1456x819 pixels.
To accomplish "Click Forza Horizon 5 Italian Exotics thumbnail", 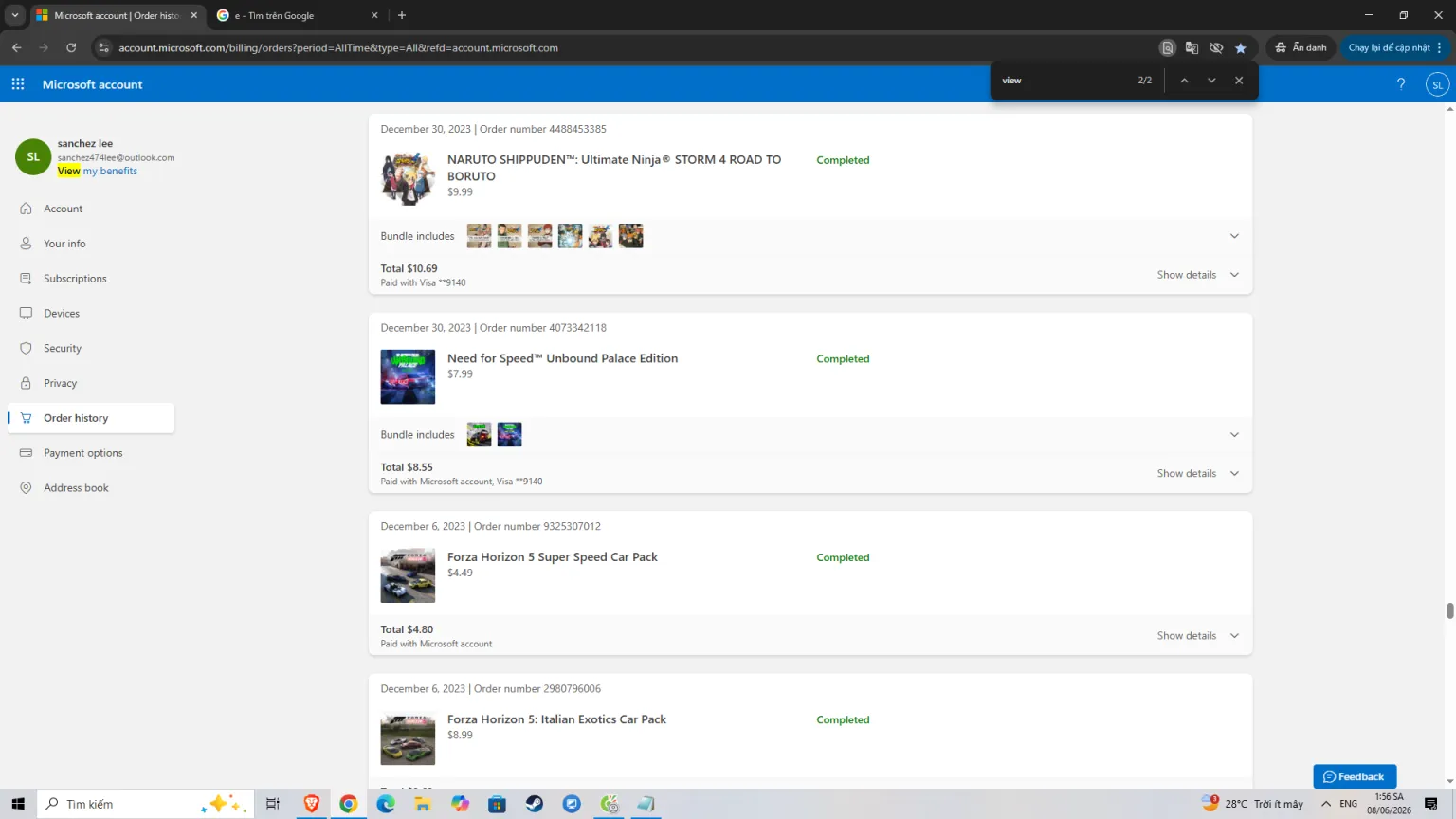I will pos(408,737).
